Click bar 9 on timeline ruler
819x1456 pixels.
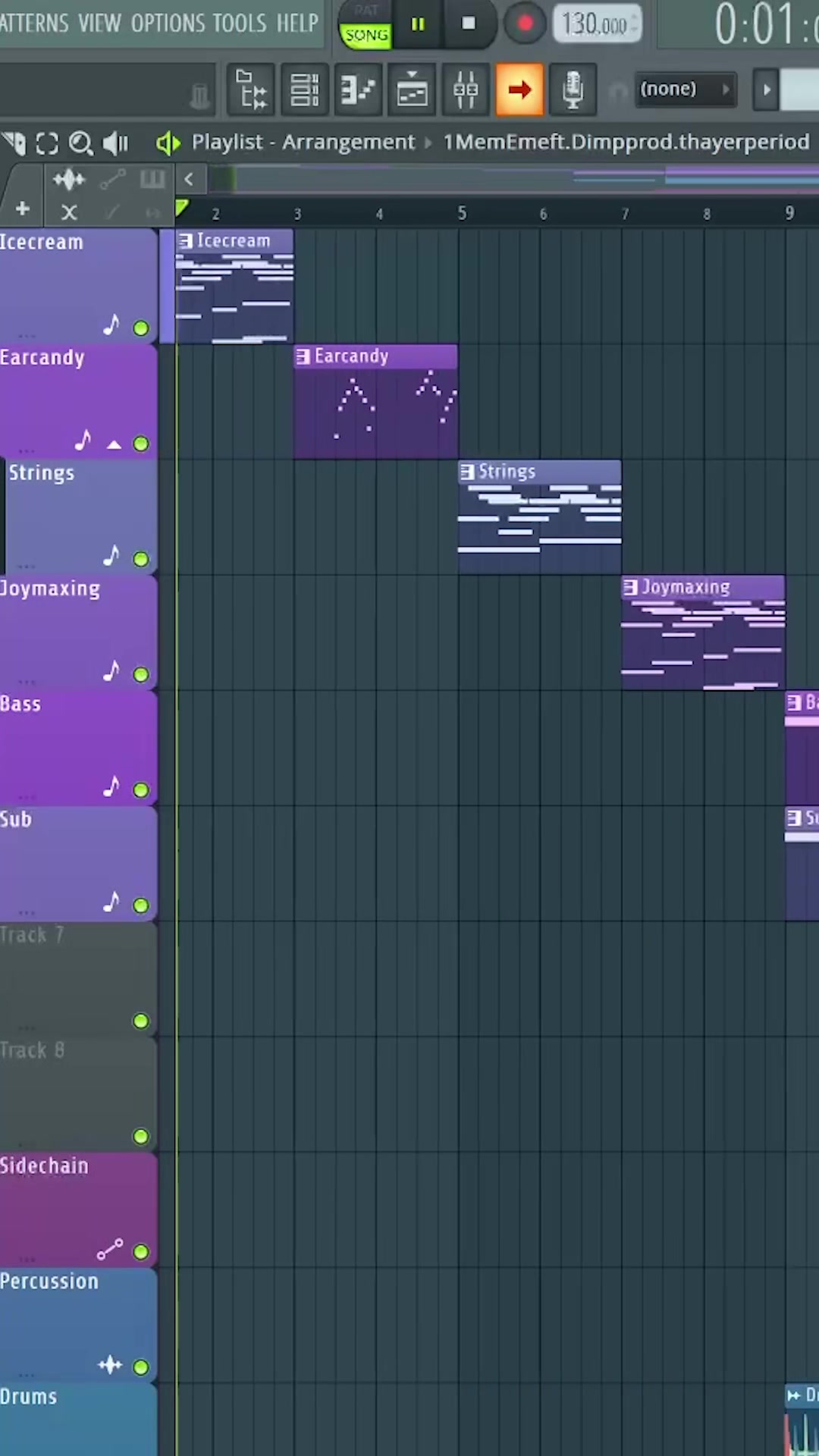pyautogui.click(x=789, y=213)
